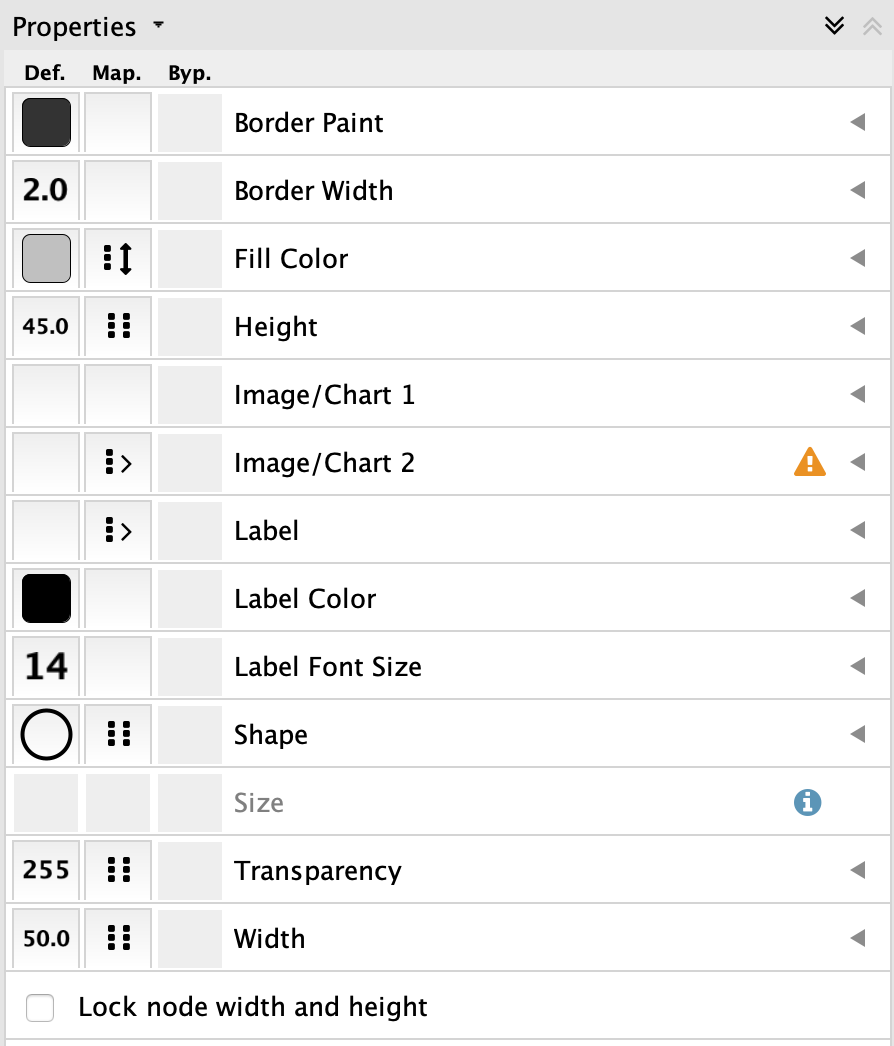Expand the Label Font Size property
Viewport: 894px width, 1046px height.
tap(857, 667)
